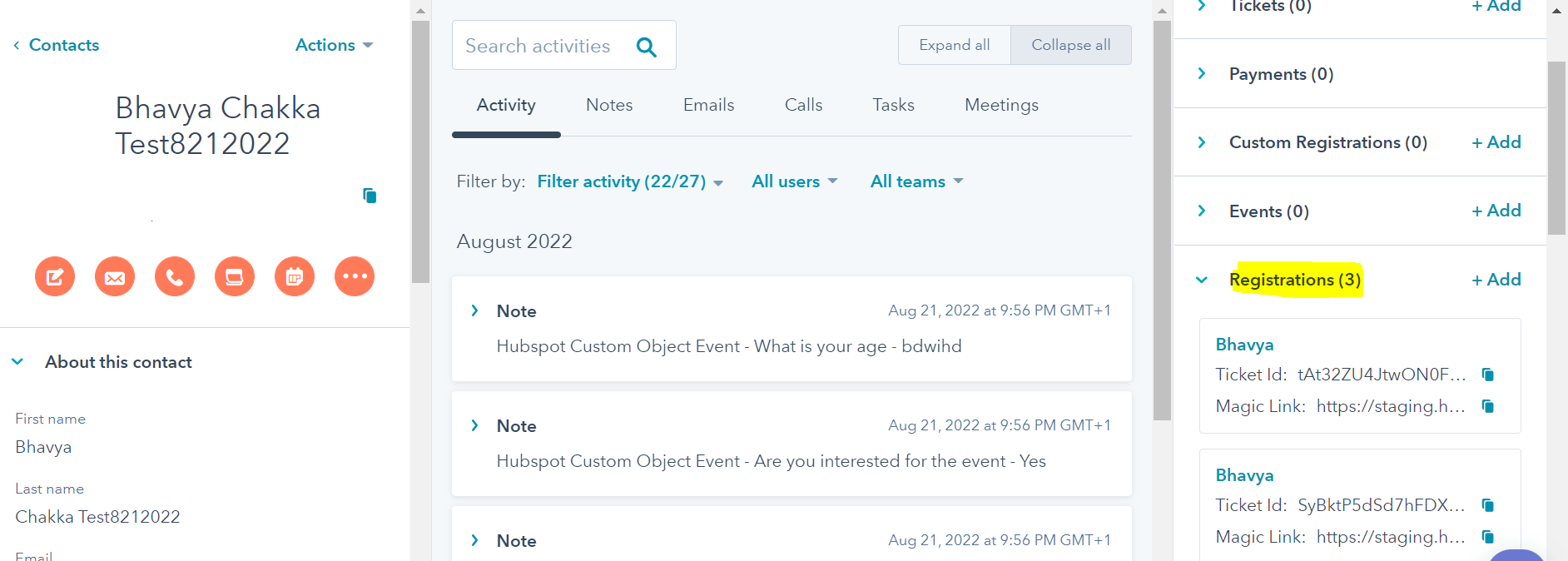Copy Ticket Id tAt32ZU4JtwON0F value

(1488, 375)
